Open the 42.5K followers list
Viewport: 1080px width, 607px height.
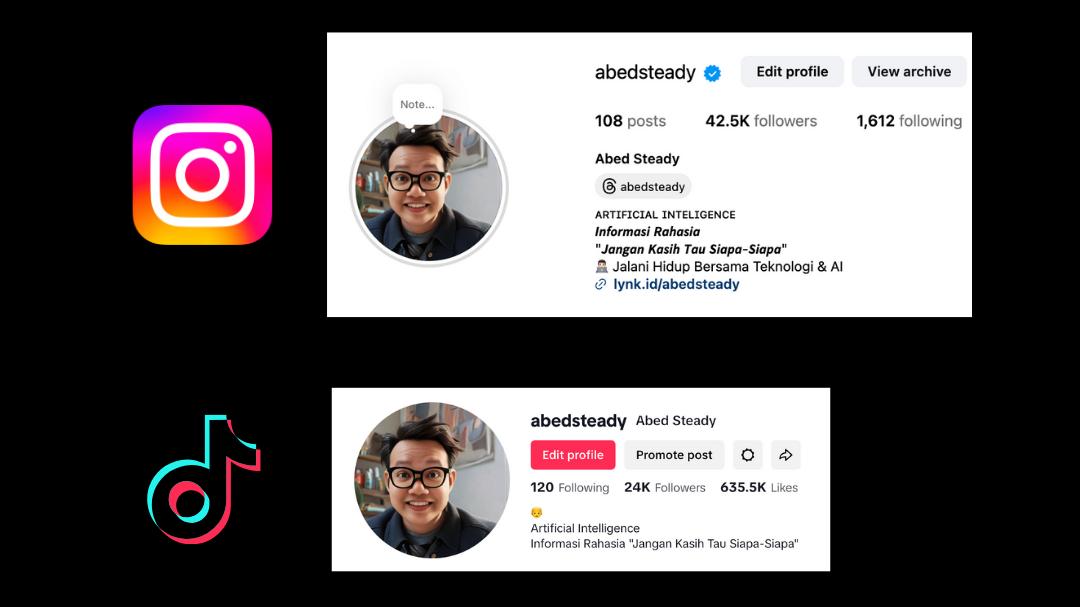(761, 121)
